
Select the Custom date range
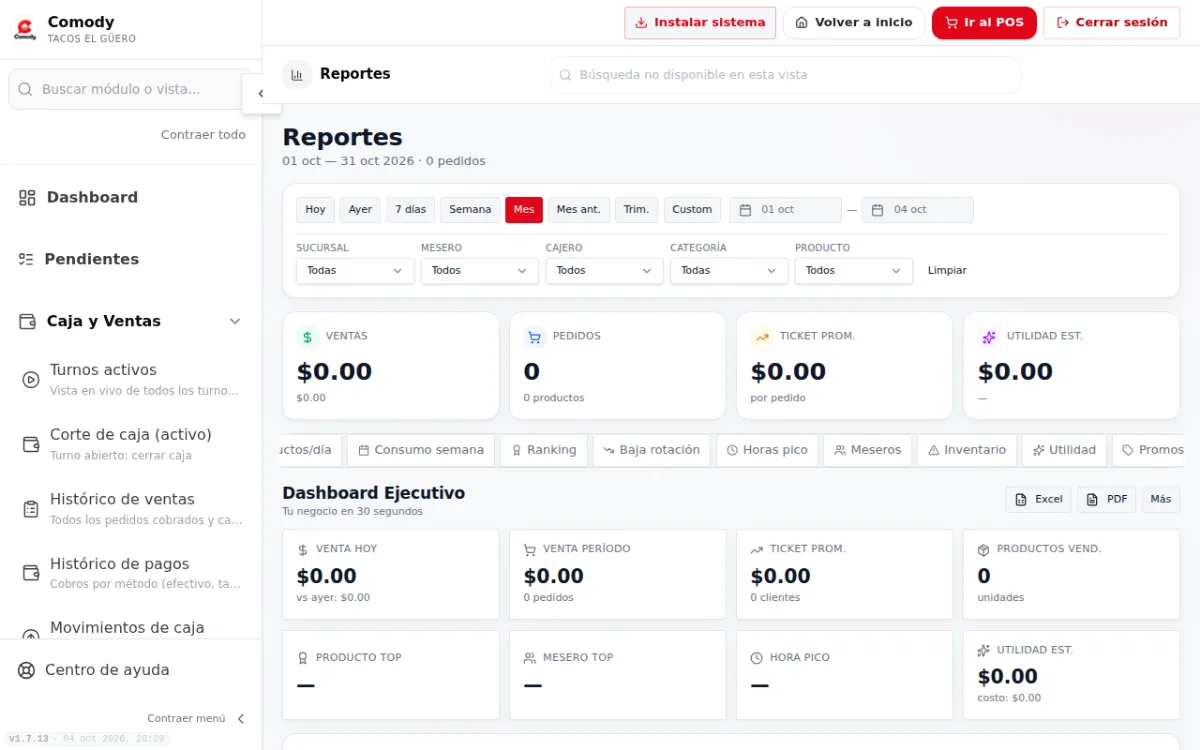[692, 210]
